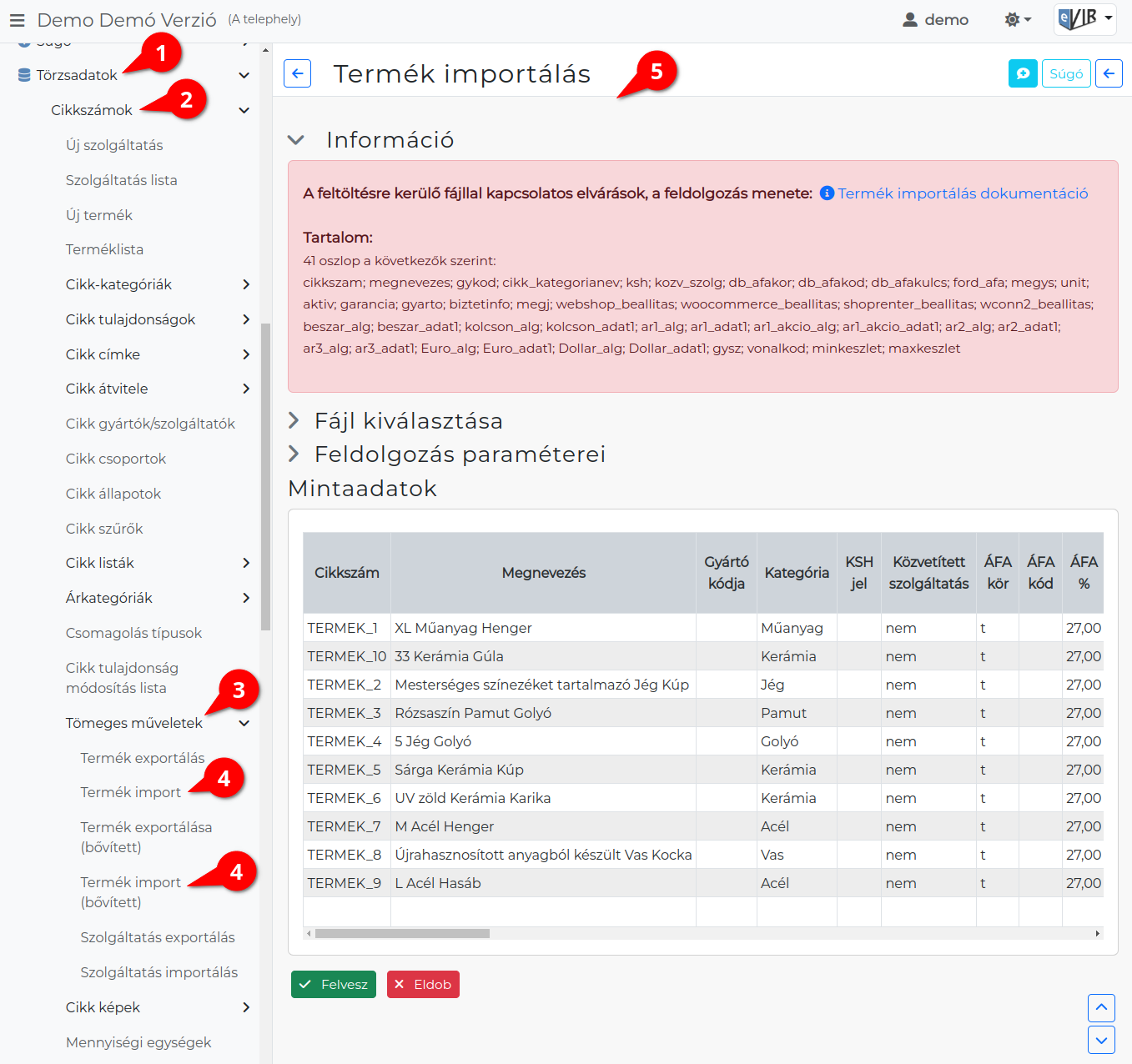Click the green Felvesz button
Image resolution: width=1132 pixels, height=1064 pixels.
[334, 984]
